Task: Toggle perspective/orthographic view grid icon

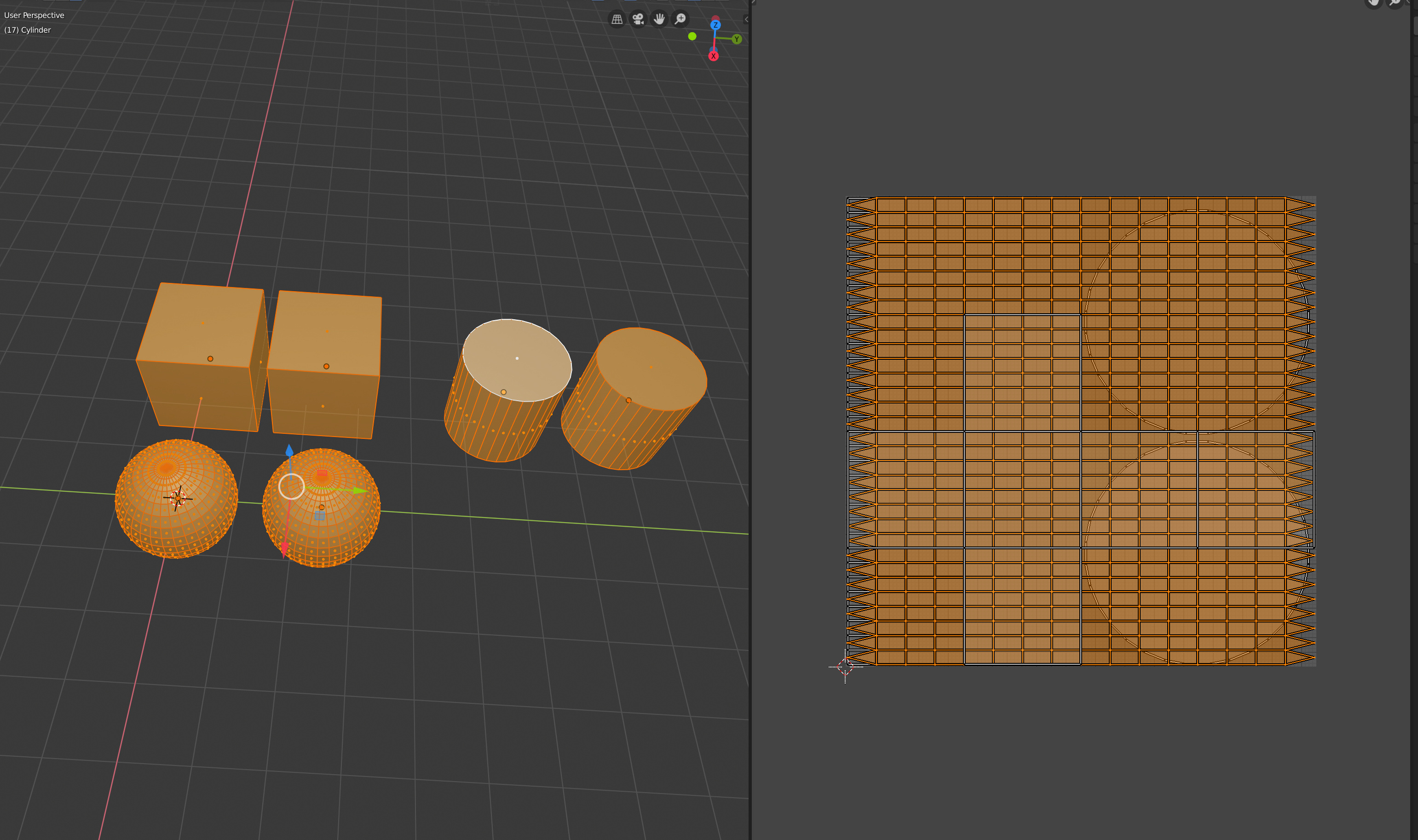Action: 617,19
